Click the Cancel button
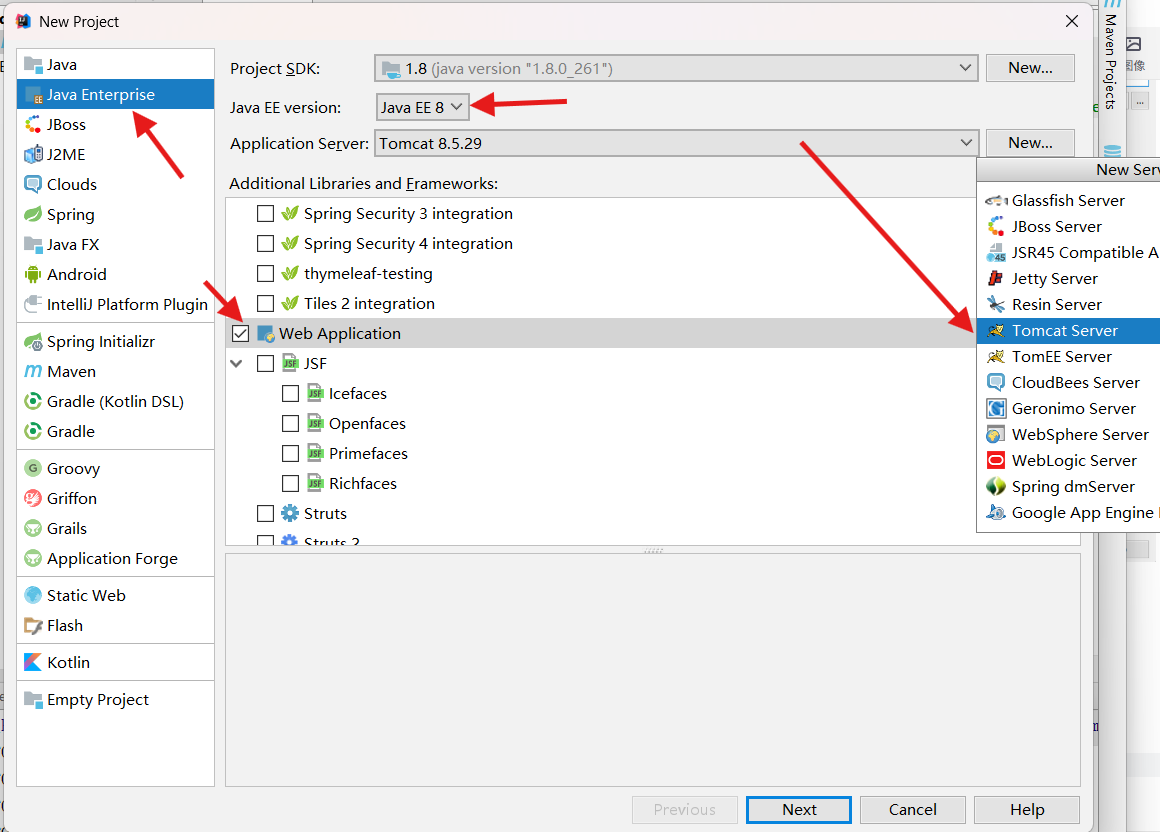The width and height of the screenshot is (1160, 832). point(912,810)
